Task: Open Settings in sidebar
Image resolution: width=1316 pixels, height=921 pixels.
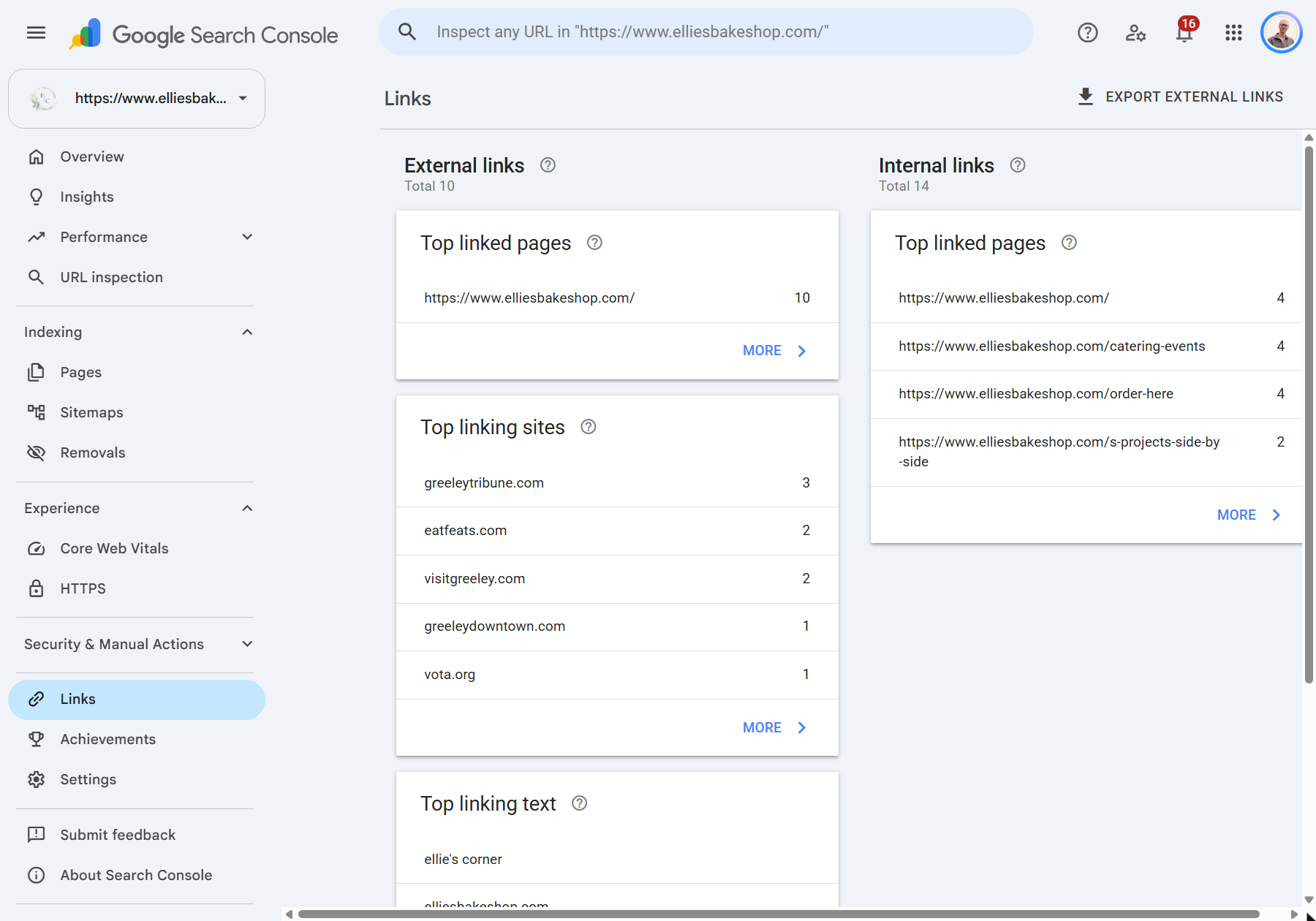Action: (137, 779)
